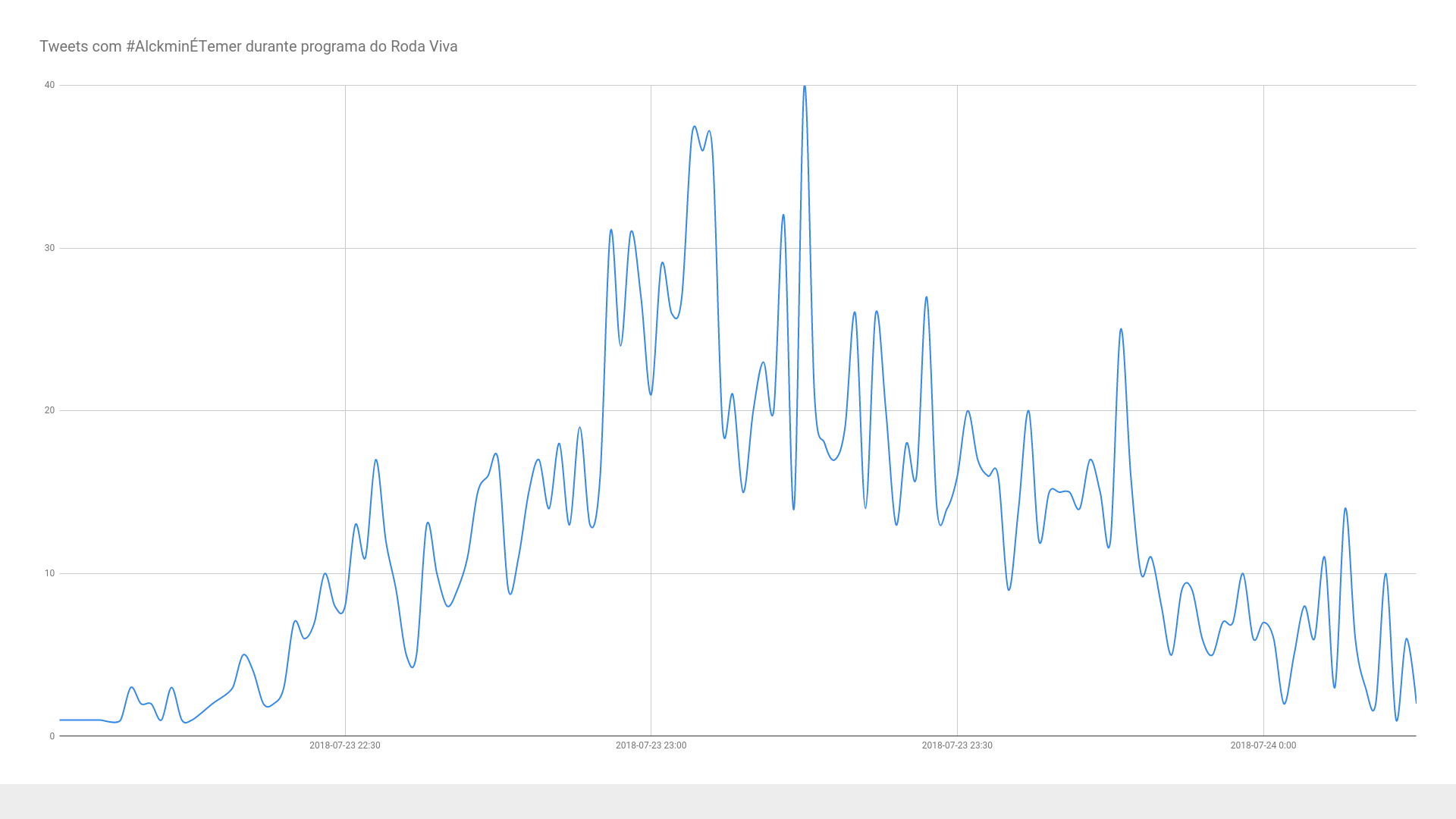
Task: Click the peak at 14 after 0:00
Action: coord(1345,509)
